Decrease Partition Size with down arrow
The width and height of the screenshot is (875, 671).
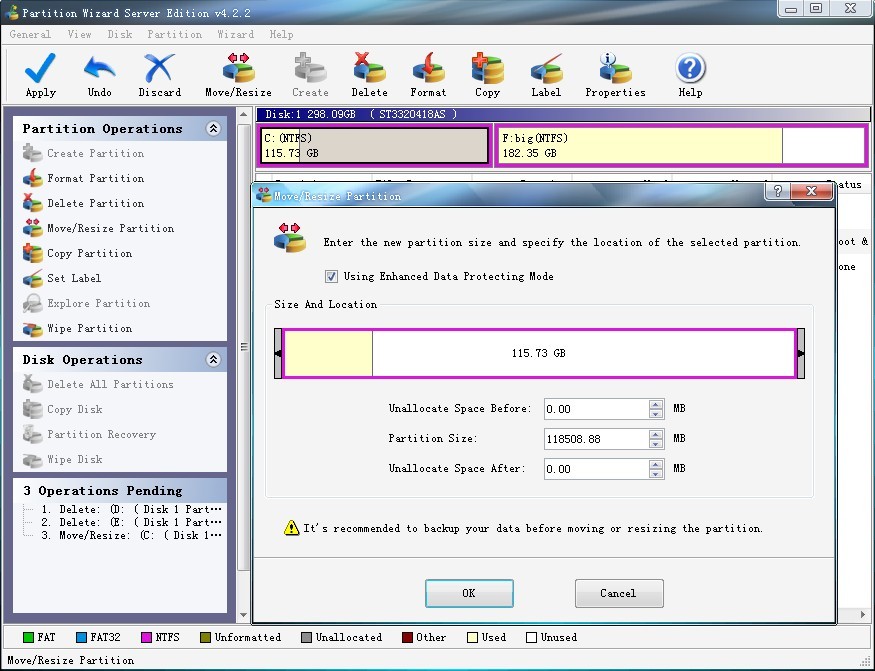pos(656,444)
